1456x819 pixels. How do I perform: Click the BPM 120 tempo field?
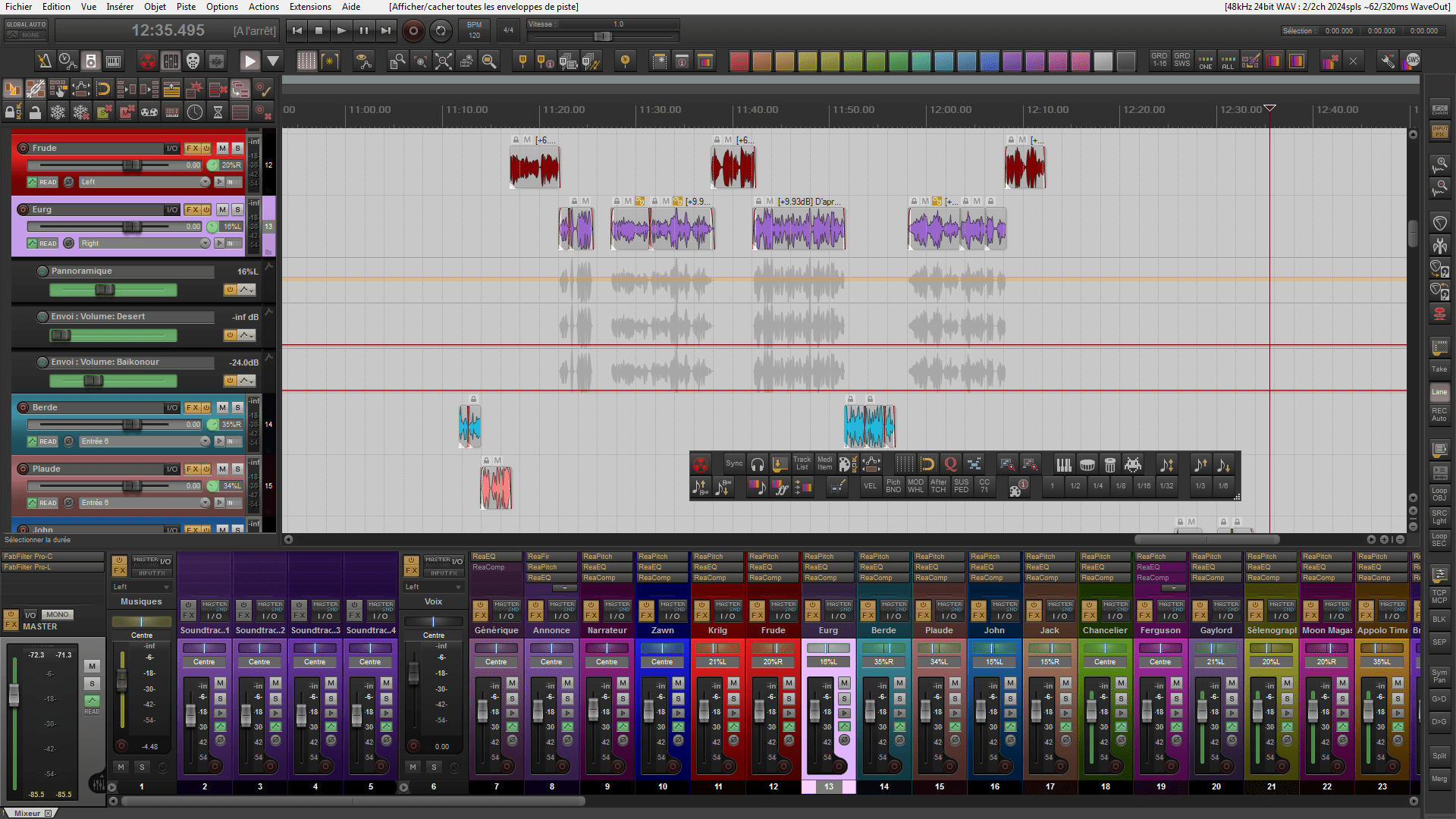point(474,30)
